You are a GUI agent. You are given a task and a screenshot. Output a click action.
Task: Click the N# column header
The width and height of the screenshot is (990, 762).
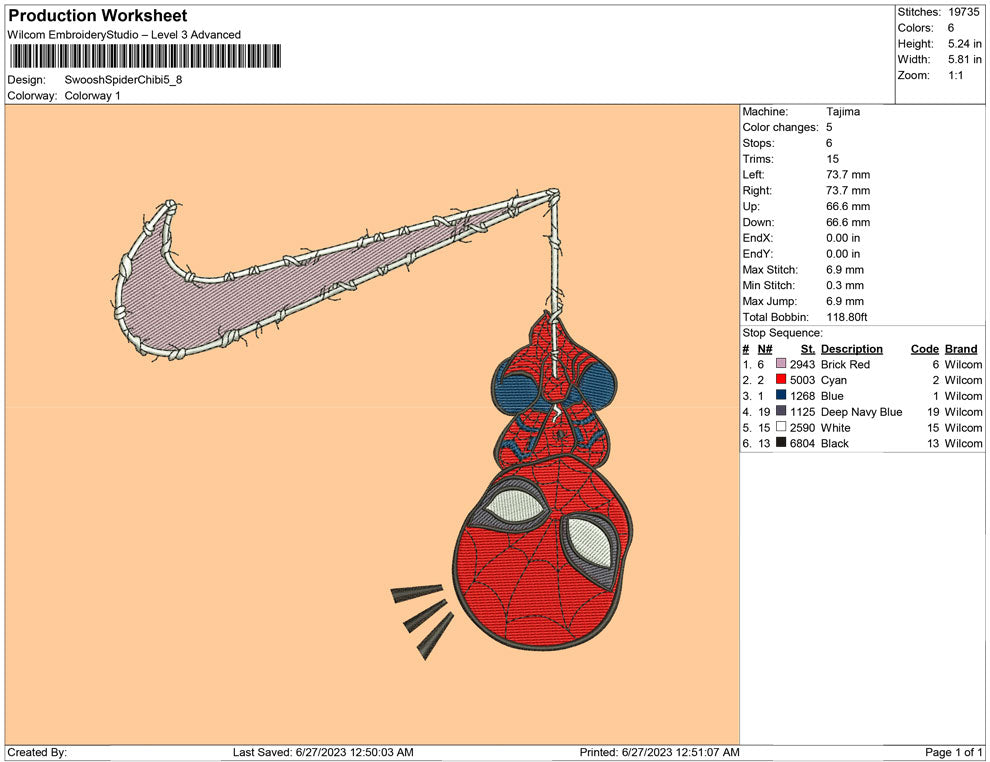(765, 349)
